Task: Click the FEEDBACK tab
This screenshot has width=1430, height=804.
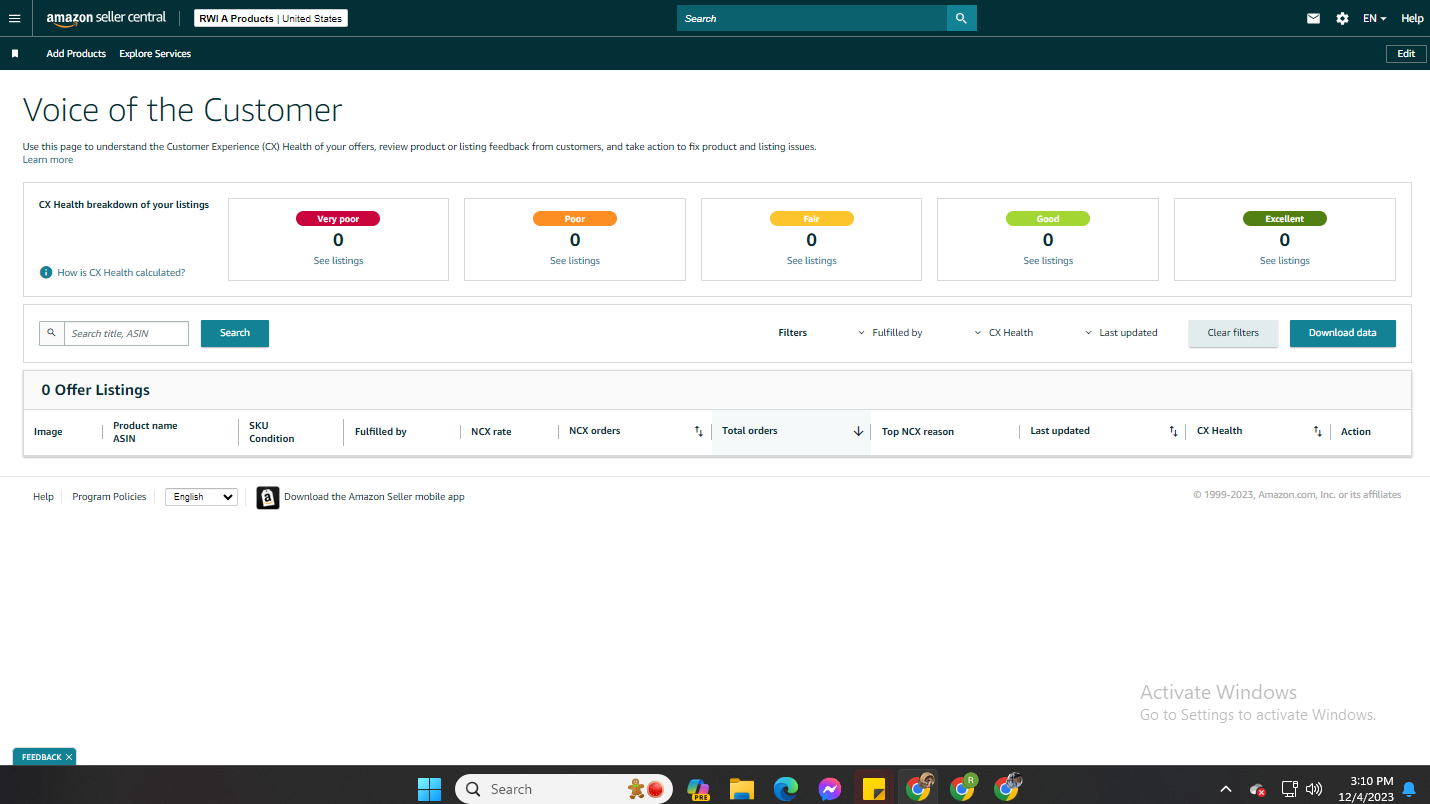Action: pos(41,757)
